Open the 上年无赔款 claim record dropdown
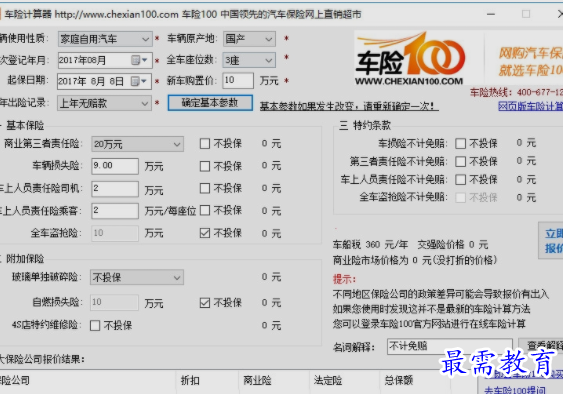The width and height of the screenshot is (563, 394). (104, 103)
